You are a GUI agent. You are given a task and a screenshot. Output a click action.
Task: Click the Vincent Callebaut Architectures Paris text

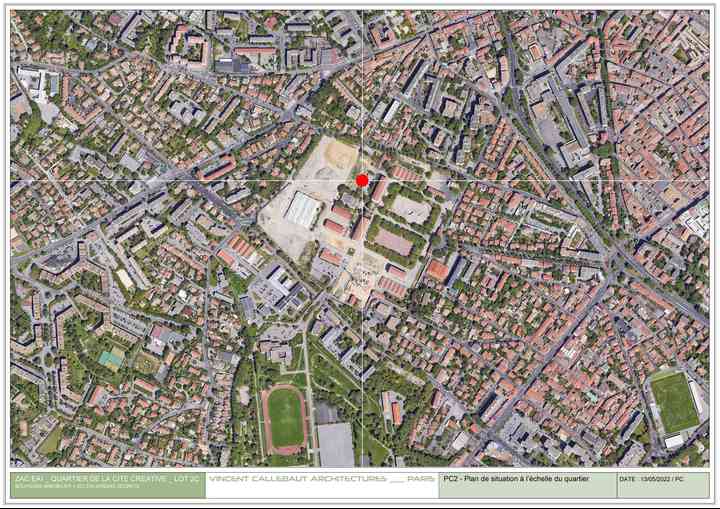point(321,479)
